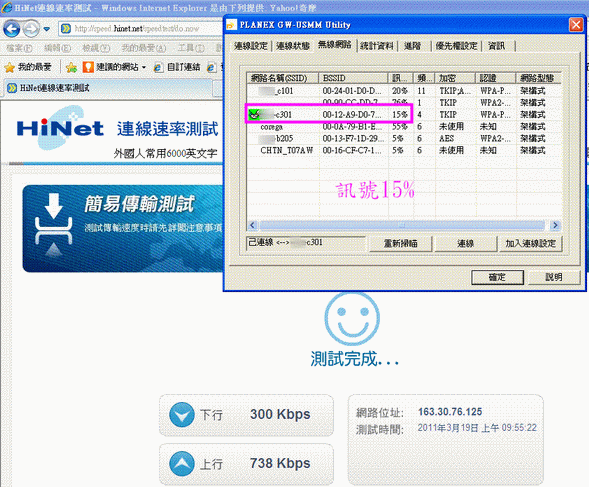This screenshot has height=487, width=589.
Task: Click the horizontal scrollbar right arrow
Action: pos(555,225)
